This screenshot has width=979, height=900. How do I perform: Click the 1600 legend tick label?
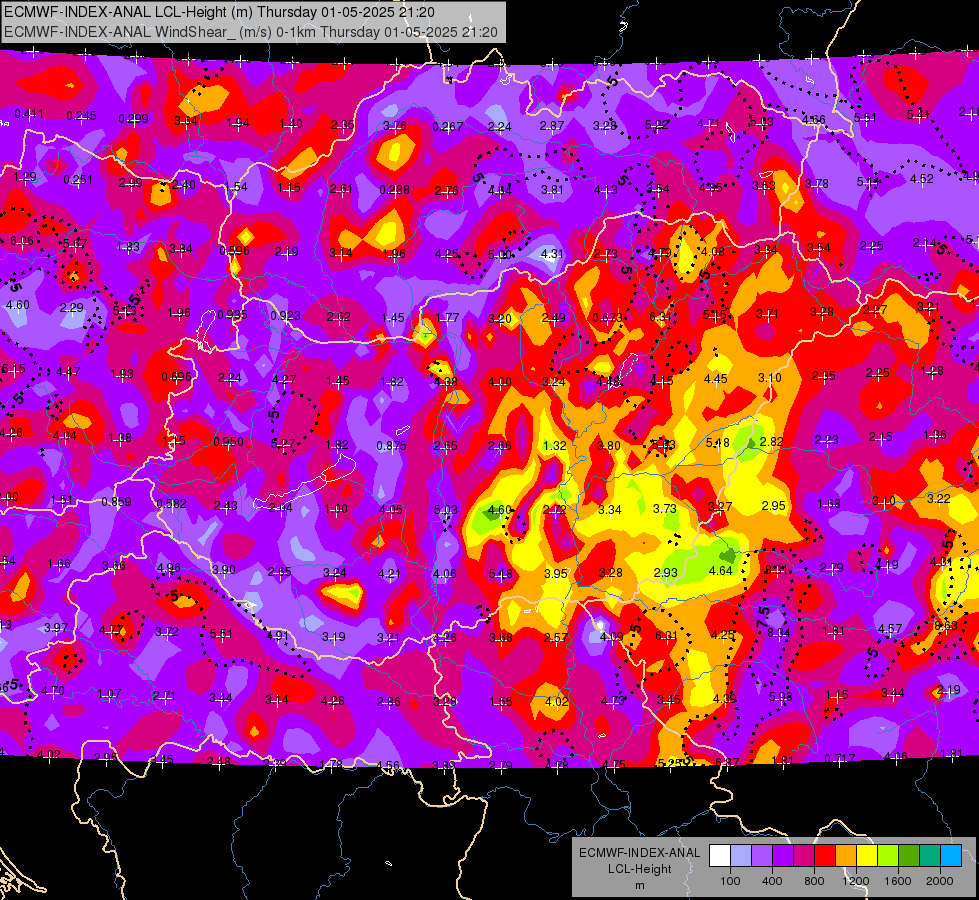click(898, 881)
